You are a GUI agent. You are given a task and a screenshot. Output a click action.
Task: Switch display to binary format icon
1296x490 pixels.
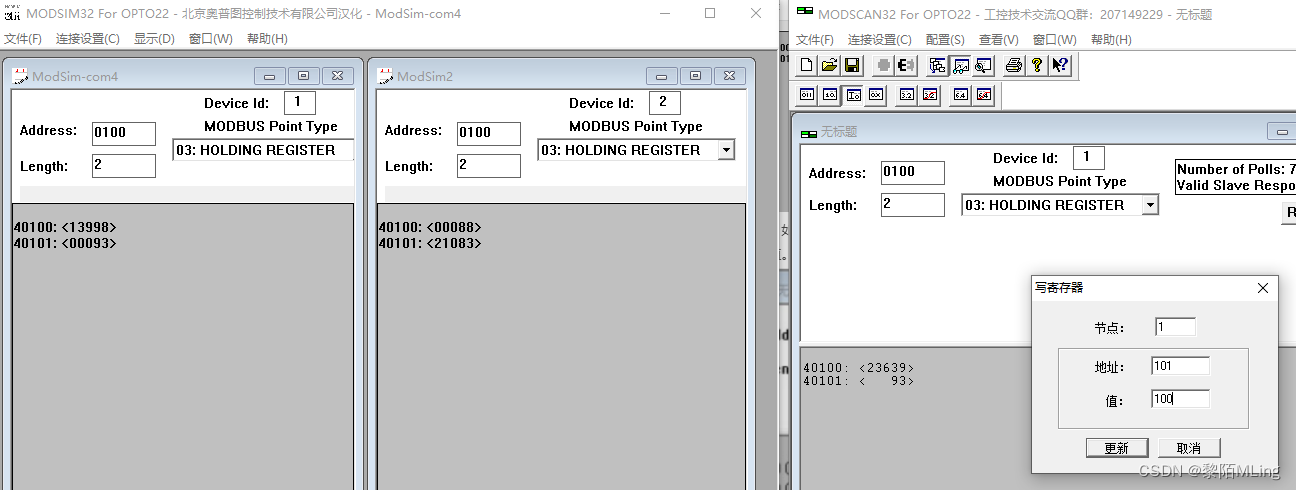coord(807,95)
